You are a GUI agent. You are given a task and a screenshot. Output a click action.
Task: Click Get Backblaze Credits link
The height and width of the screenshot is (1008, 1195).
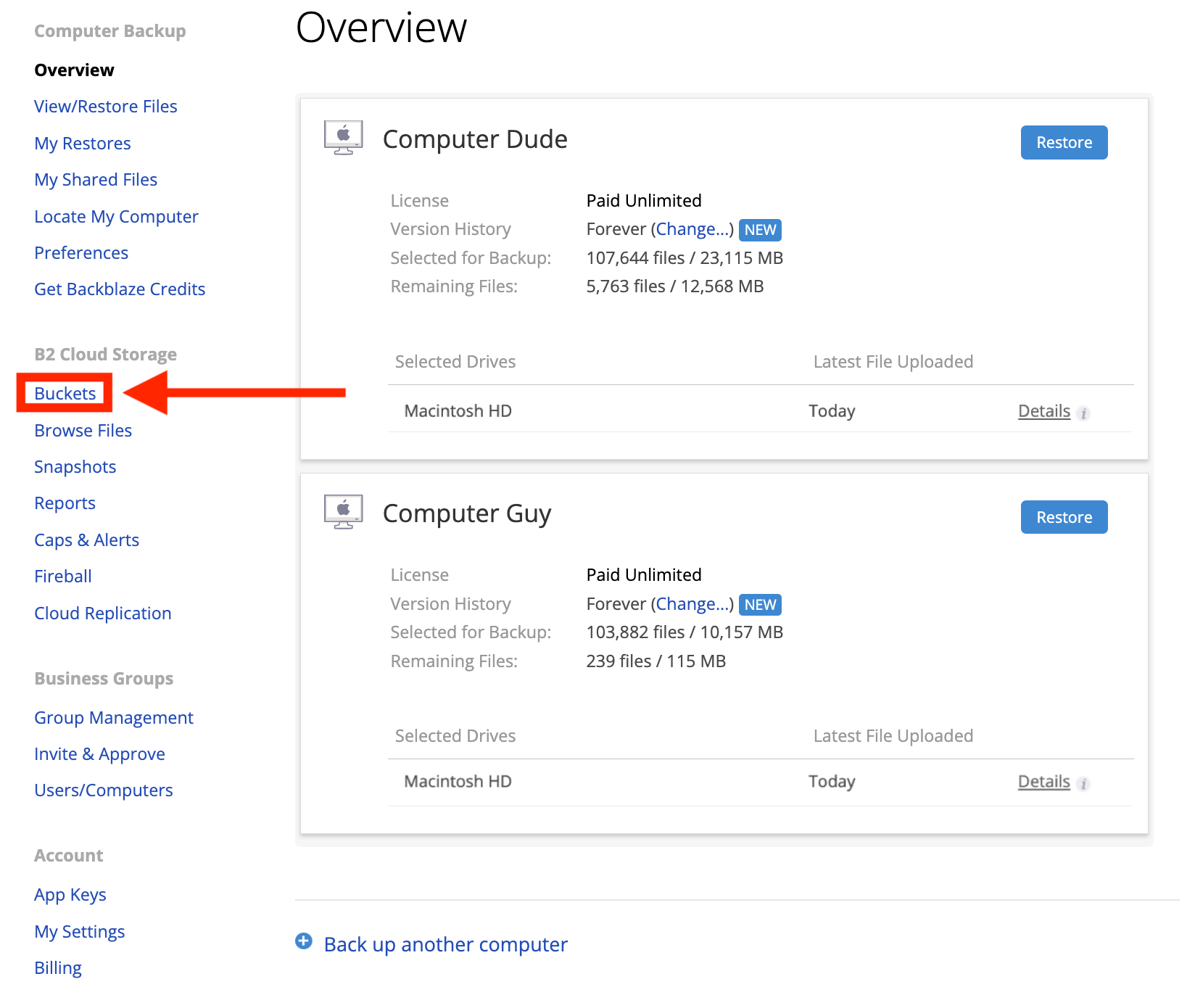click(x=120, y=289)
